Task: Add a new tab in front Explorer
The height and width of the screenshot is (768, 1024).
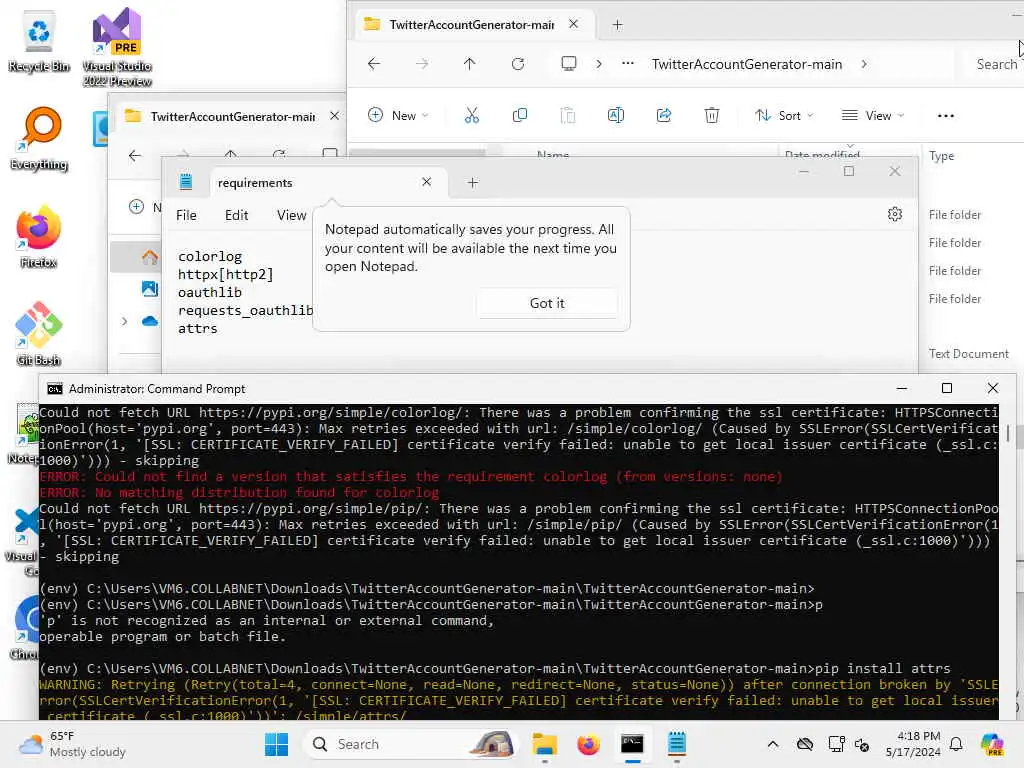Action: pyautogui.click(x=617, y=25)
